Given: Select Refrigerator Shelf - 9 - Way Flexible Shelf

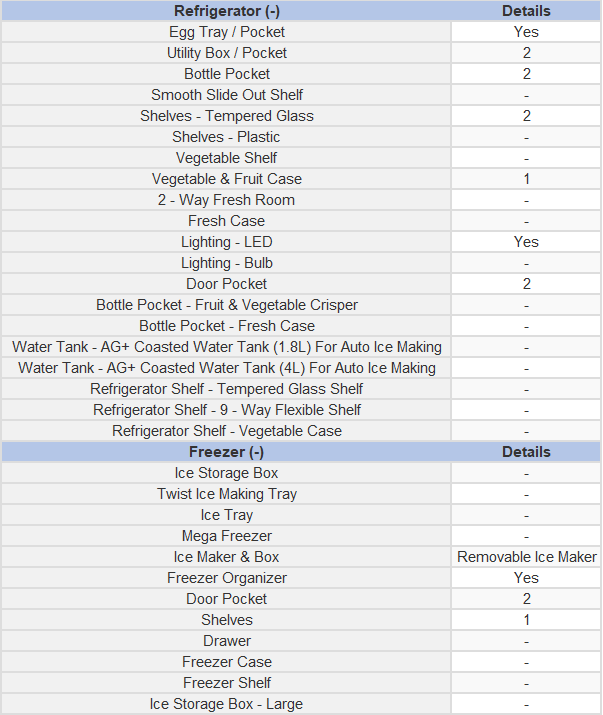Looking at the screenshot, I should (x=301, y=409).
